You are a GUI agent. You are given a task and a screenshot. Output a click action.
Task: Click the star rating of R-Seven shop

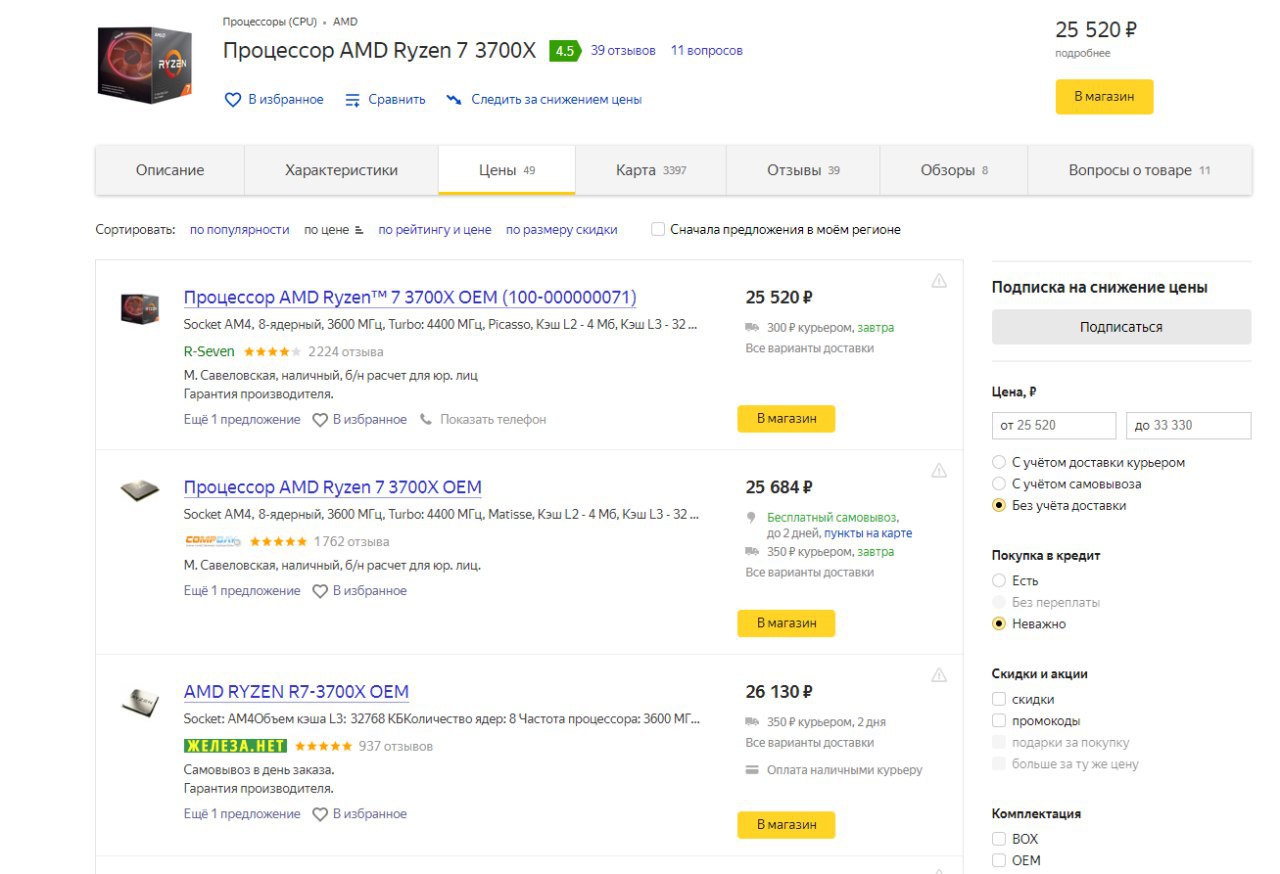pos(272,352)
